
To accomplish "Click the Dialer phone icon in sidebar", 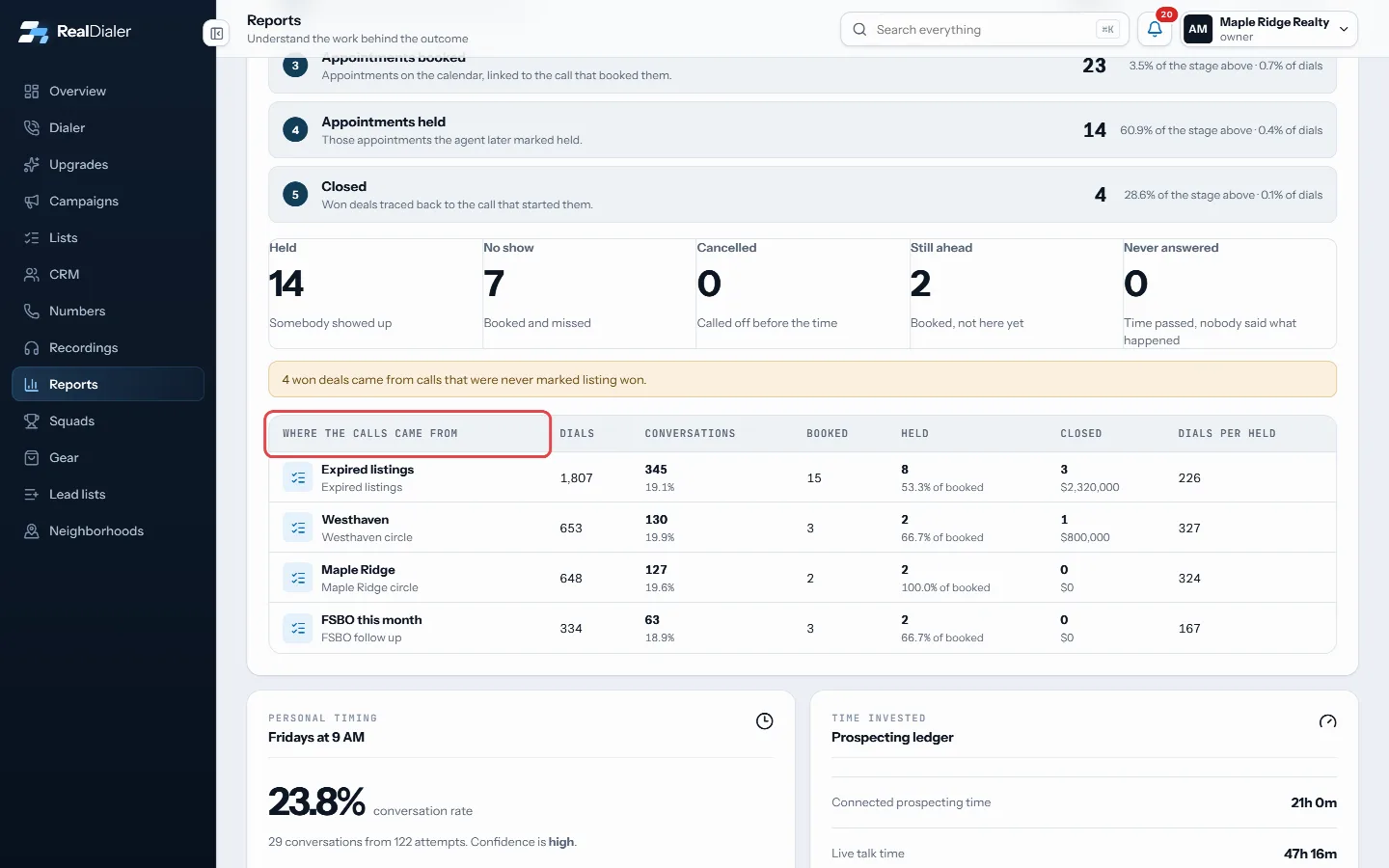I will [x=32, y=128].
